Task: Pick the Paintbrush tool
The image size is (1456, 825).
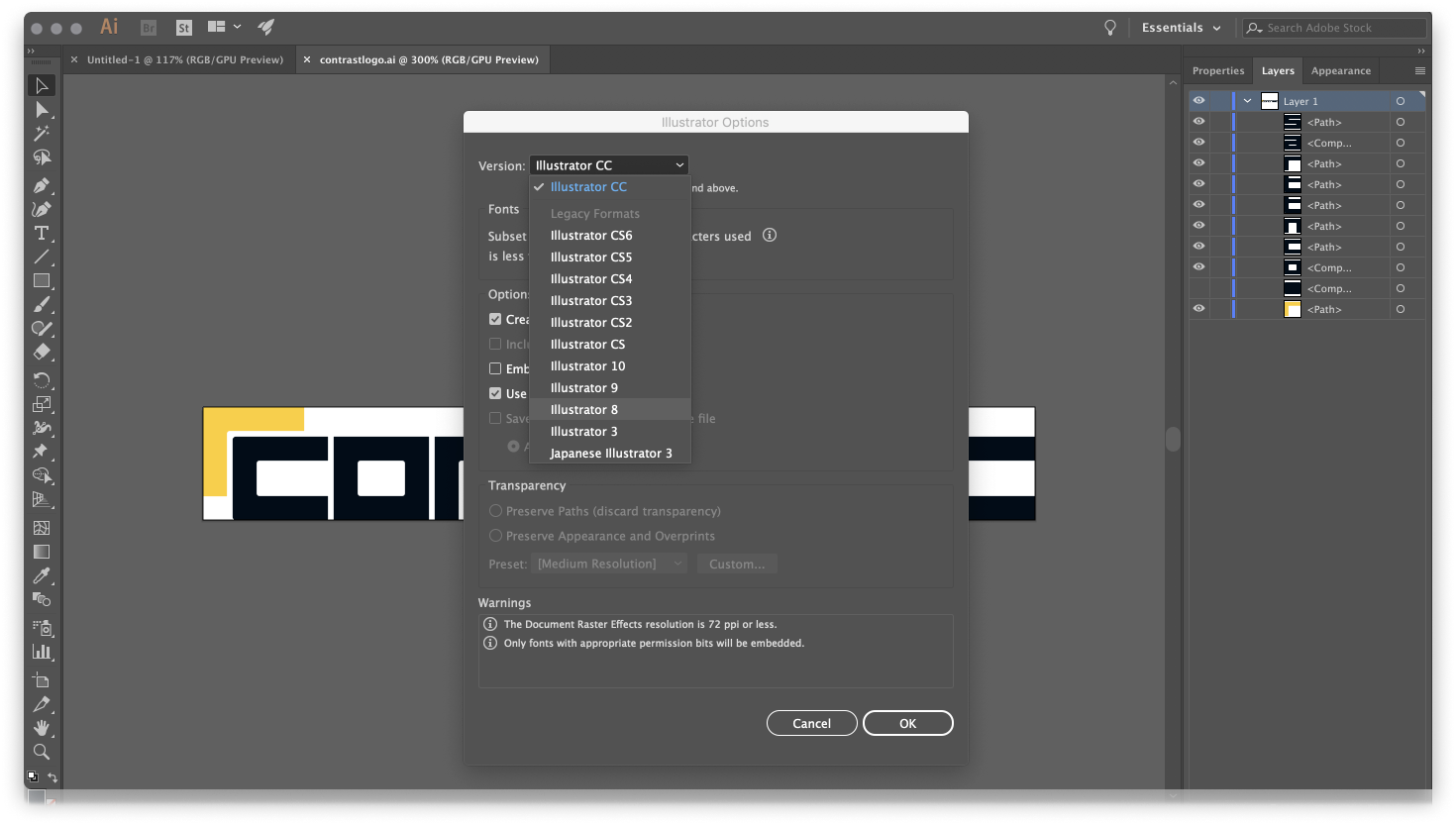Action: click(x=42, y=305)
